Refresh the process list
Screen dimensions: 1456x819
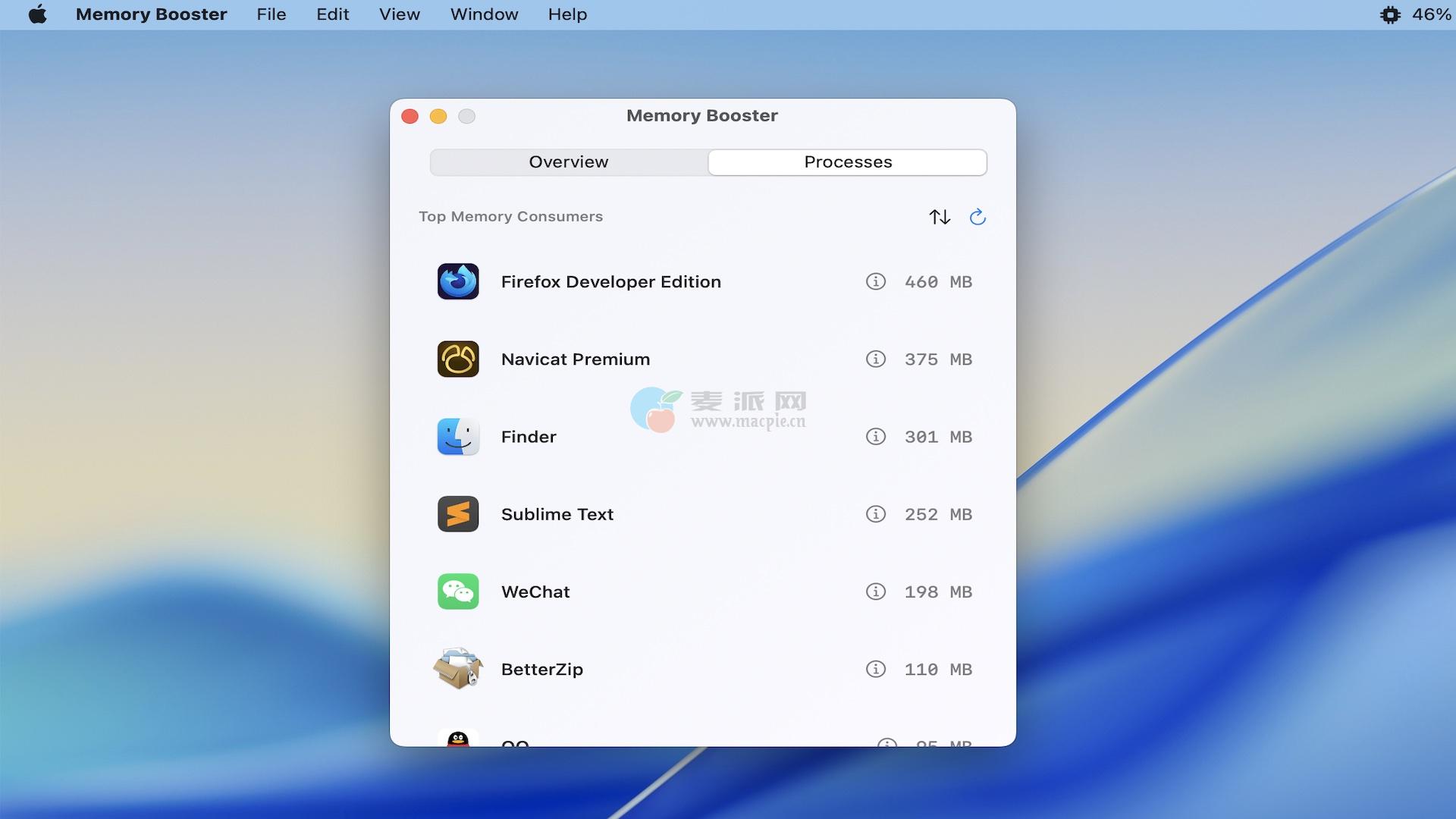point(977,217)
